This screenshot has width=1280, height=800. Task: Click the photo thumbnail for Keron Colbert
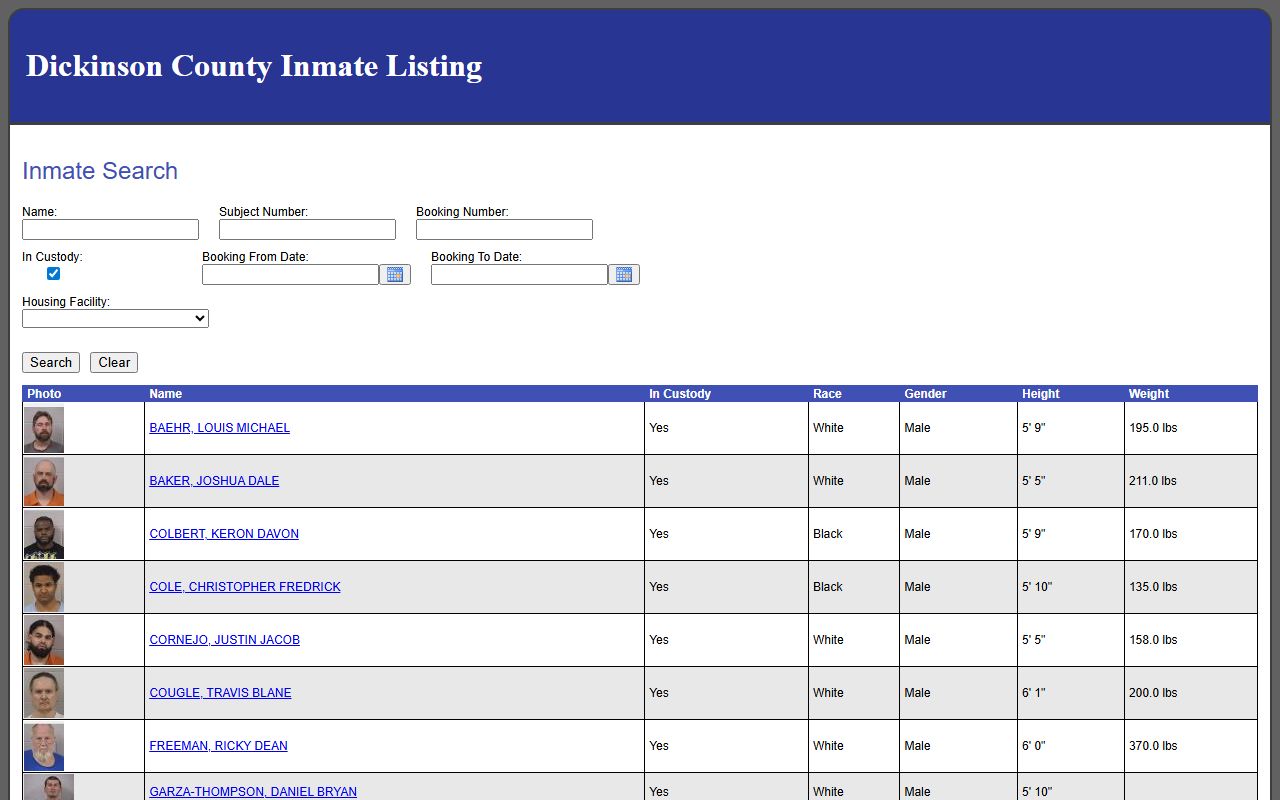[44, 535]
